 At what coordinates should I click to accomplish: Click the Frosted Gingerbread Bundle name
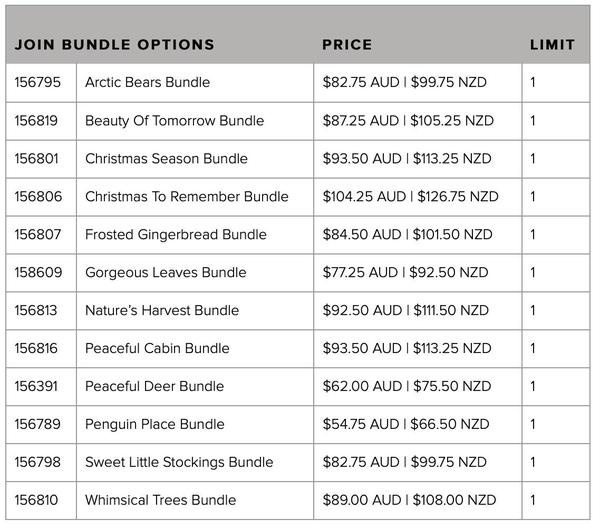[x=176, y=235]
